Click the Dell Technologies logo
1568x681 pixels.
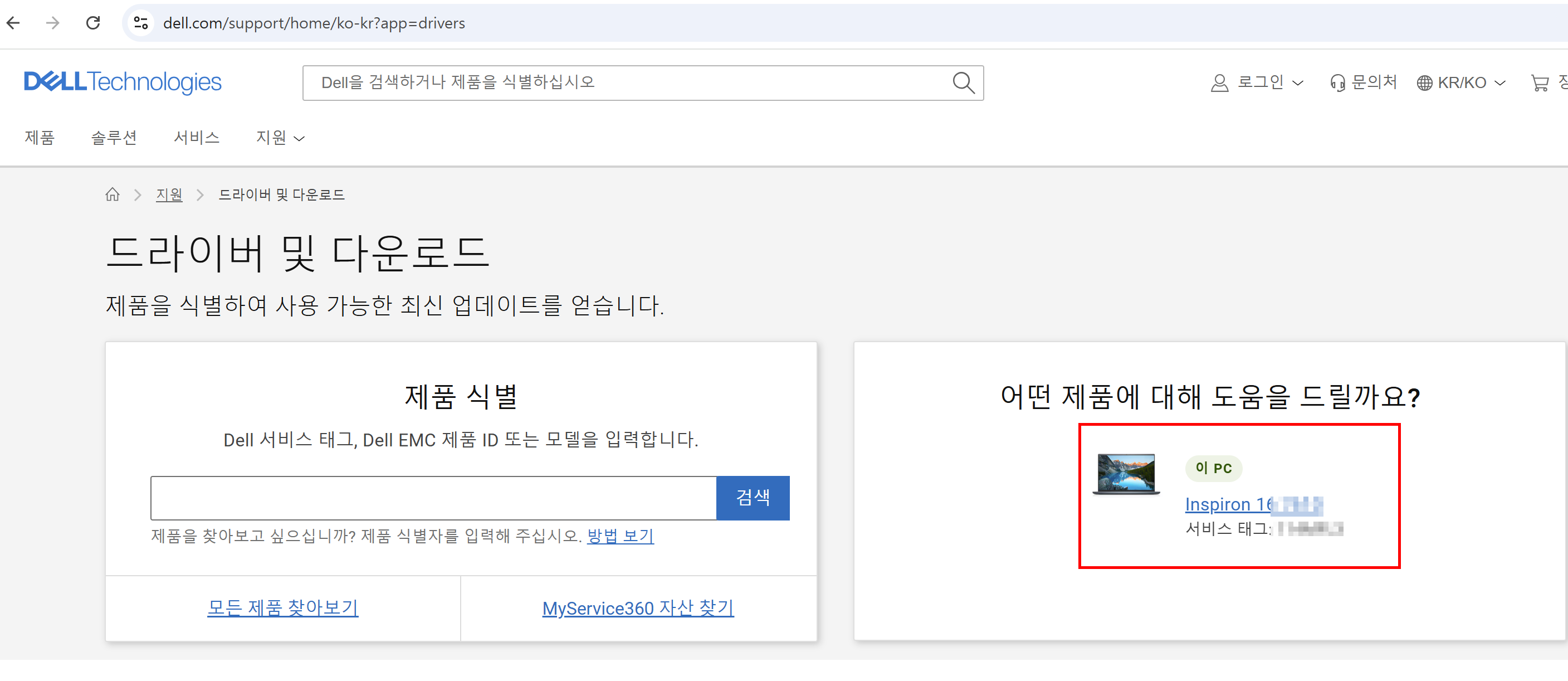123,81
